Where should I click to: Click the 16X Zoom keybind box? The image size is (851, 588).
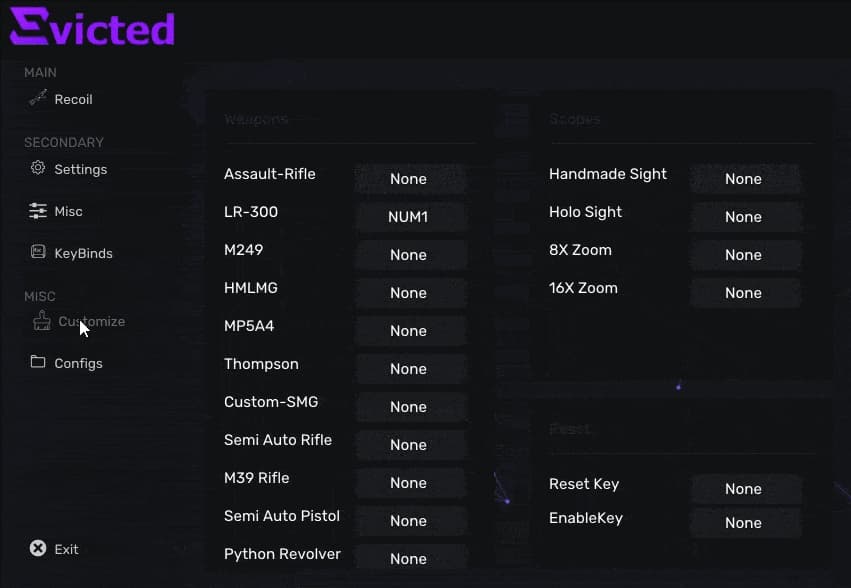point(744,293)
